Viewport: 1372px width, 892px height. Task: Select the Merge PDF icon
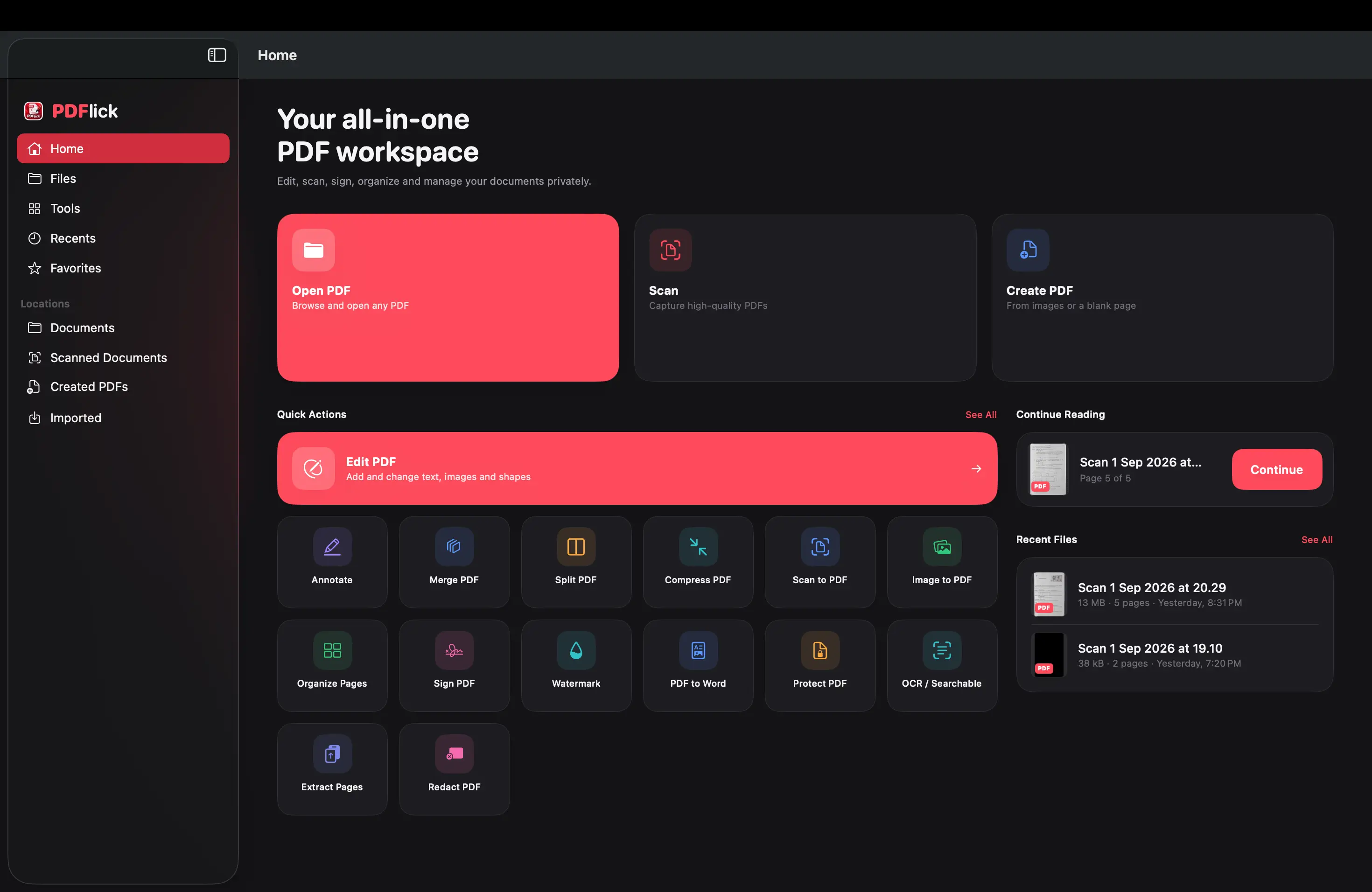[x=454, y=546]
